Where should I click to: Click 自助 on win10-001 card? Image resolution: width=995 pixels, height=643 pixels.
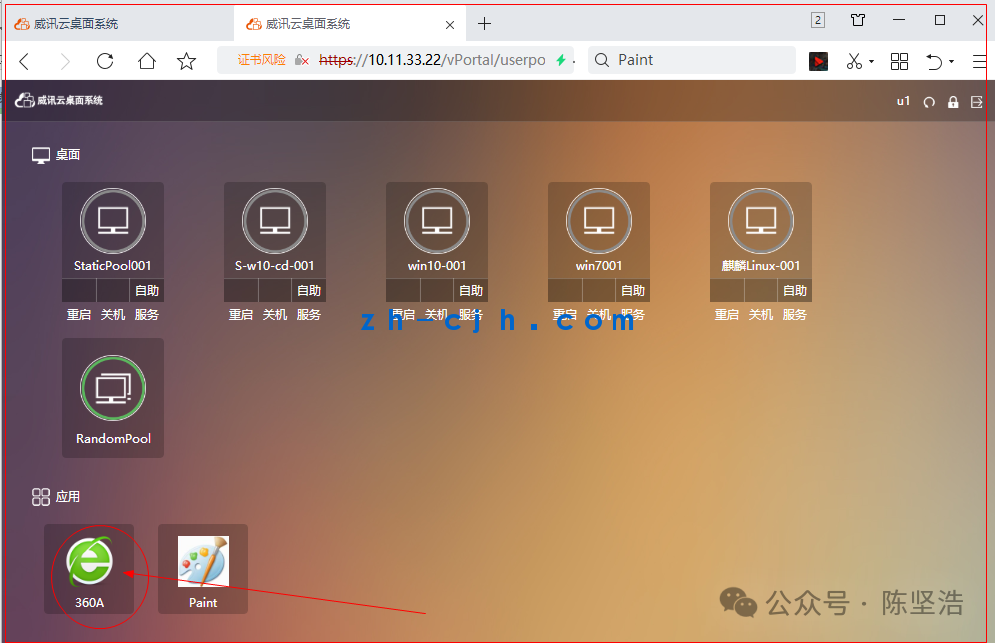click(471, 291)
